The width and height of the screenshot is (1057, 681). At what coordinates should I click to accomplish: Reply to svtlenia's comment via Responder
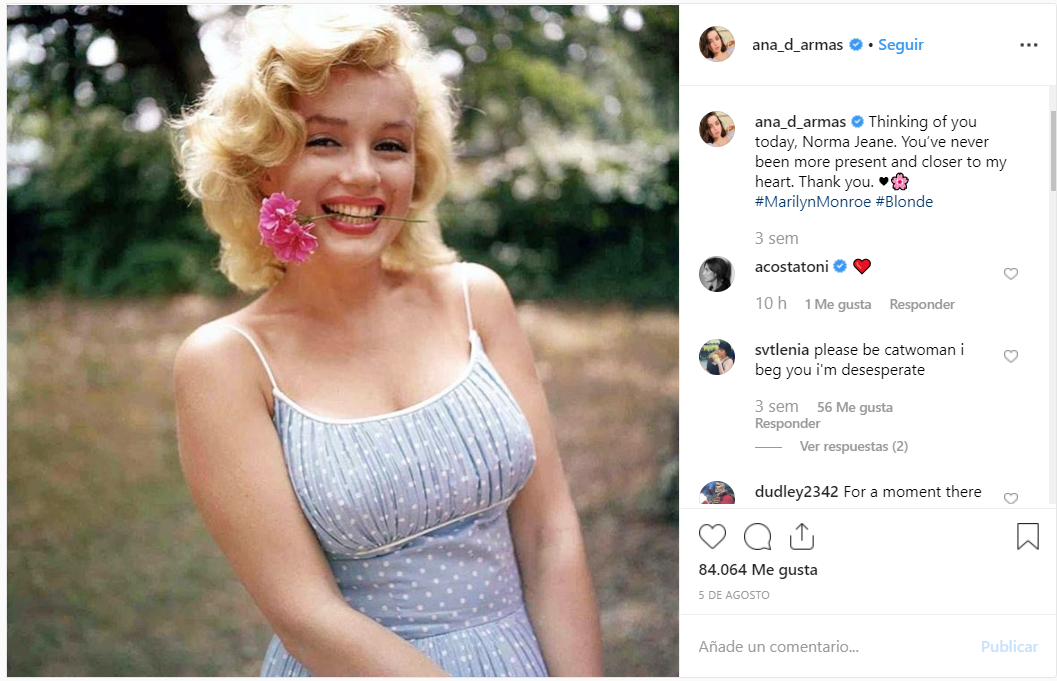click(x=787, y=423)
